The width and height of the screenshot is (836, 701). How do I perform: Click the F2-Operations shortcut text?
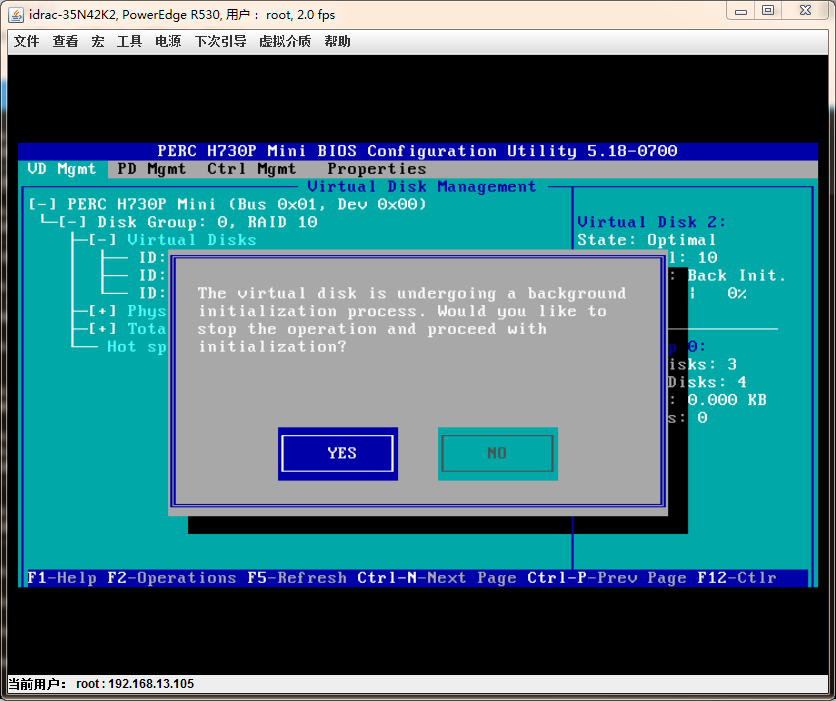(x=172, y=578)
